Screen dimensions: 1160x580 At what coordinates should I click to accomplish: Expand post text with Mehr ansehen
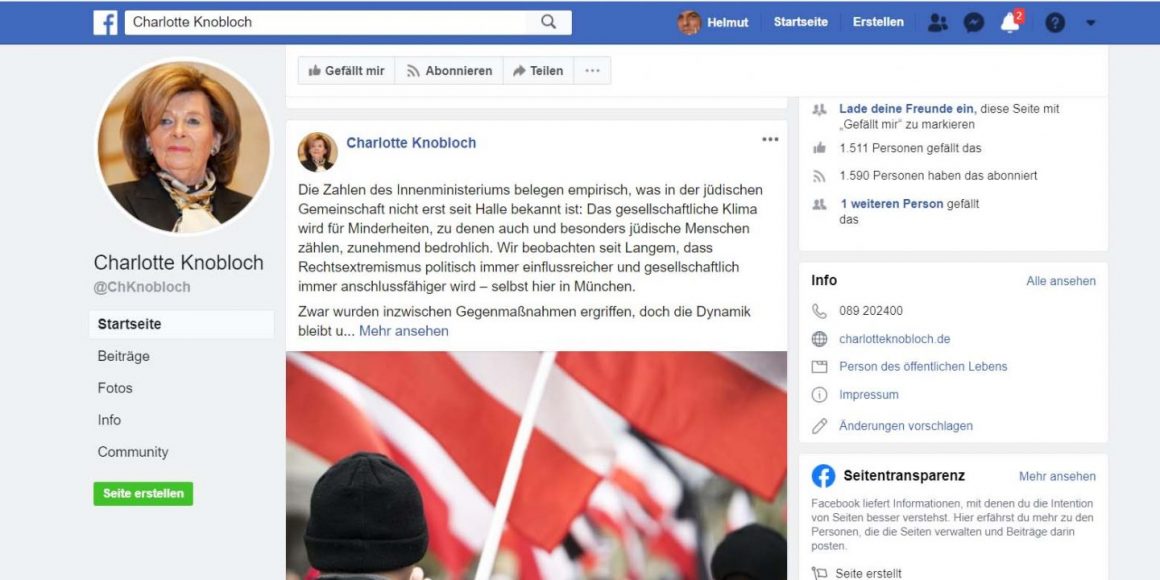pos(404,331)
